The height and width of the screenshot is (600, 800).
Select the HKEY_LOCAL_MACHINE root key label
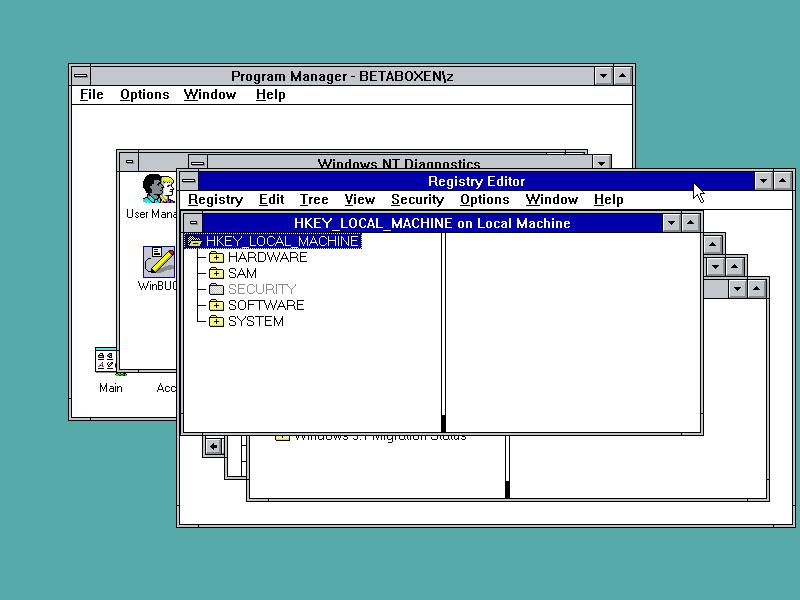point(283,241)
